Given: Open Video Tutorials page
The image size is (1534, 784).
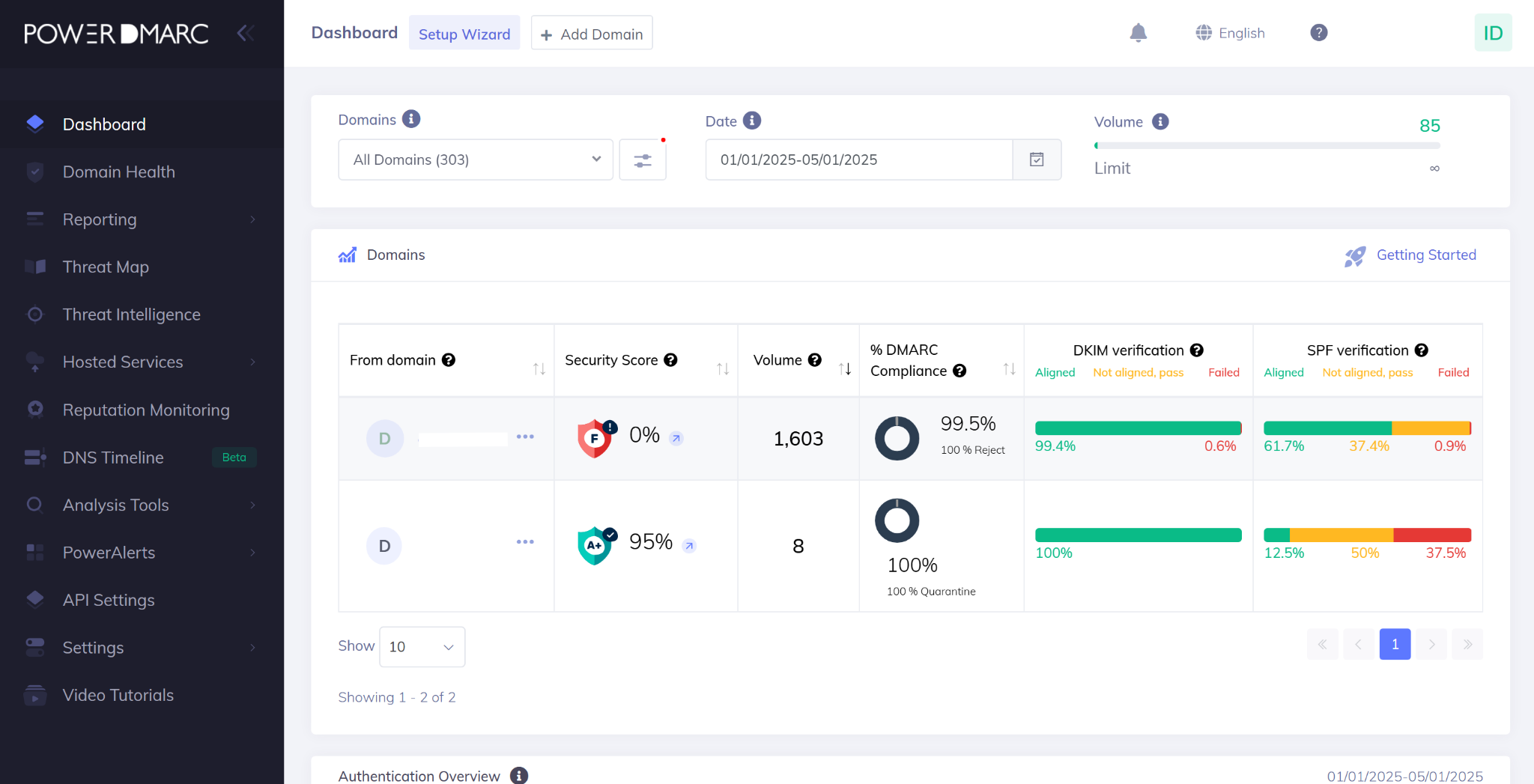Looking at the screenshot, I should tap(142, 696).
